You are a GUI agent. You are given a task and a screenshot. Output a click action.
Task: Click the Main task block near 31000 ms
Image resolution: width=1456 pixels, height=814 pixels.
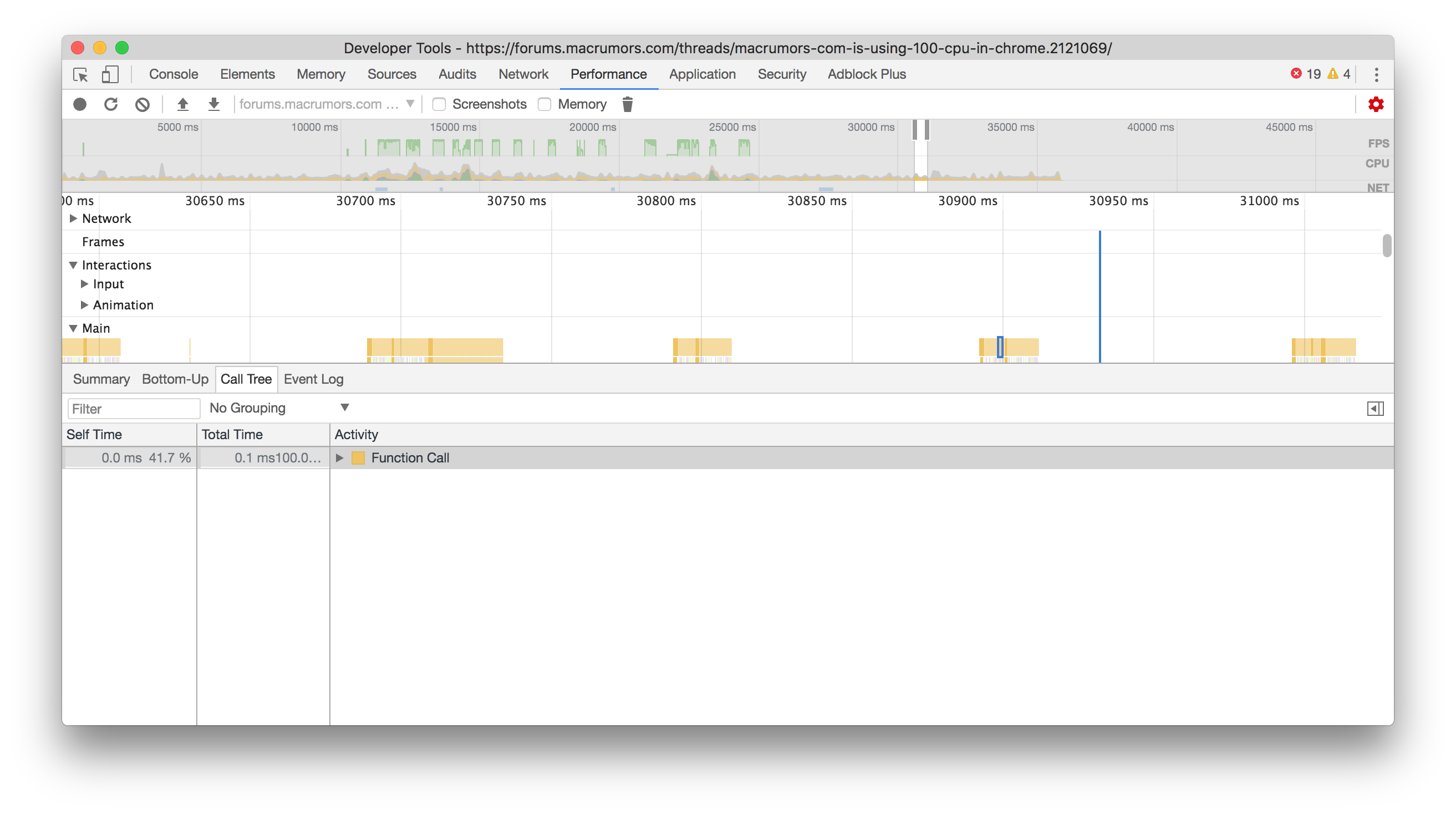[x=1323, y=347]
